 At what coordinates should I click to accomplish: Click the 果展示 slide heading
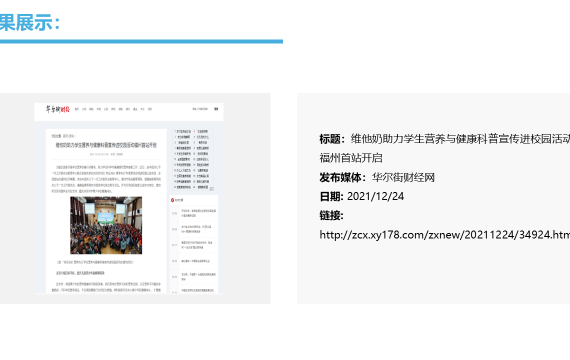pos(29,23)
